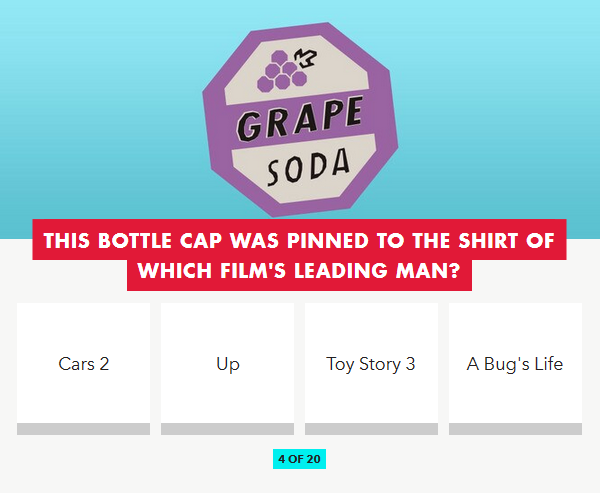
Task: Click the 4 OF 20 progress indicator
Action: tap(299, 459)
